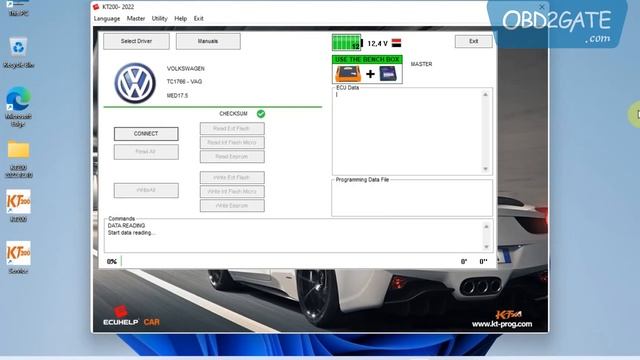Click the Volkswagen logo
The image size is (640, 360).
point(135,83)
